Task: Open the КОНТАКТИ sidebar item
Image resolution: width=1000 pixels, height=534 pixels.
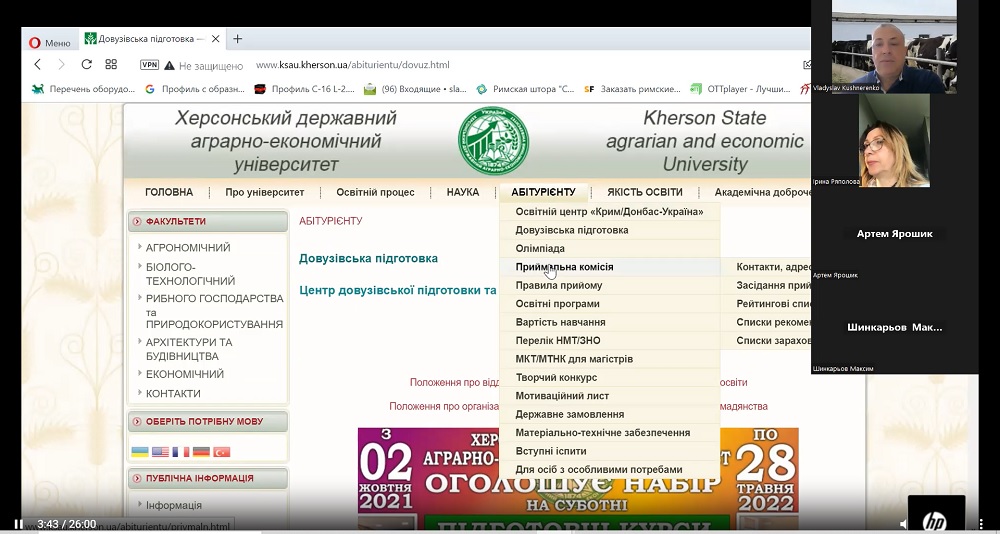Action: pos(173,394)
